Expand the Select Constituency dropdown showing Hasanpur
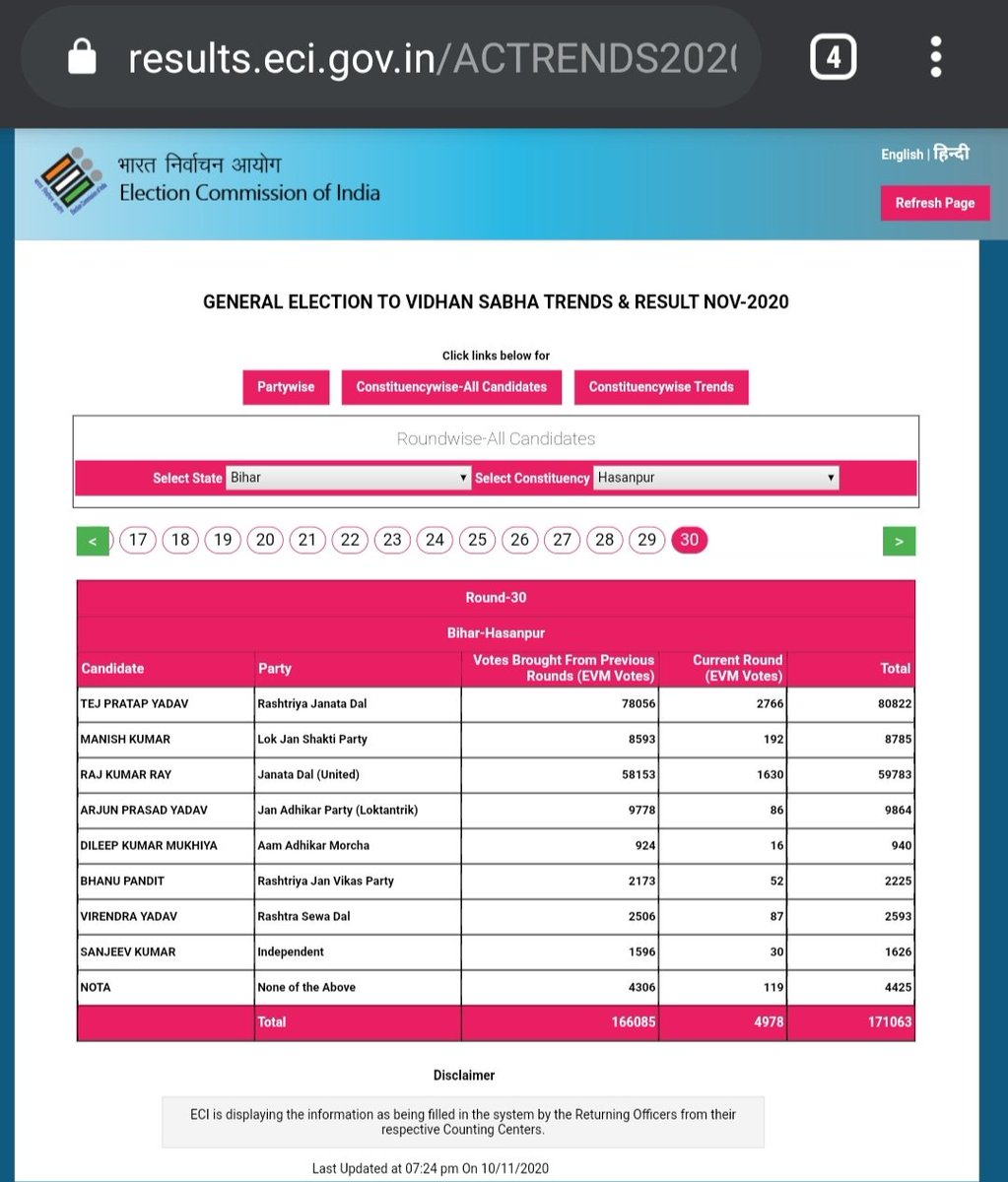Screen dimensions: 1008x1182 tap(716, 478)
